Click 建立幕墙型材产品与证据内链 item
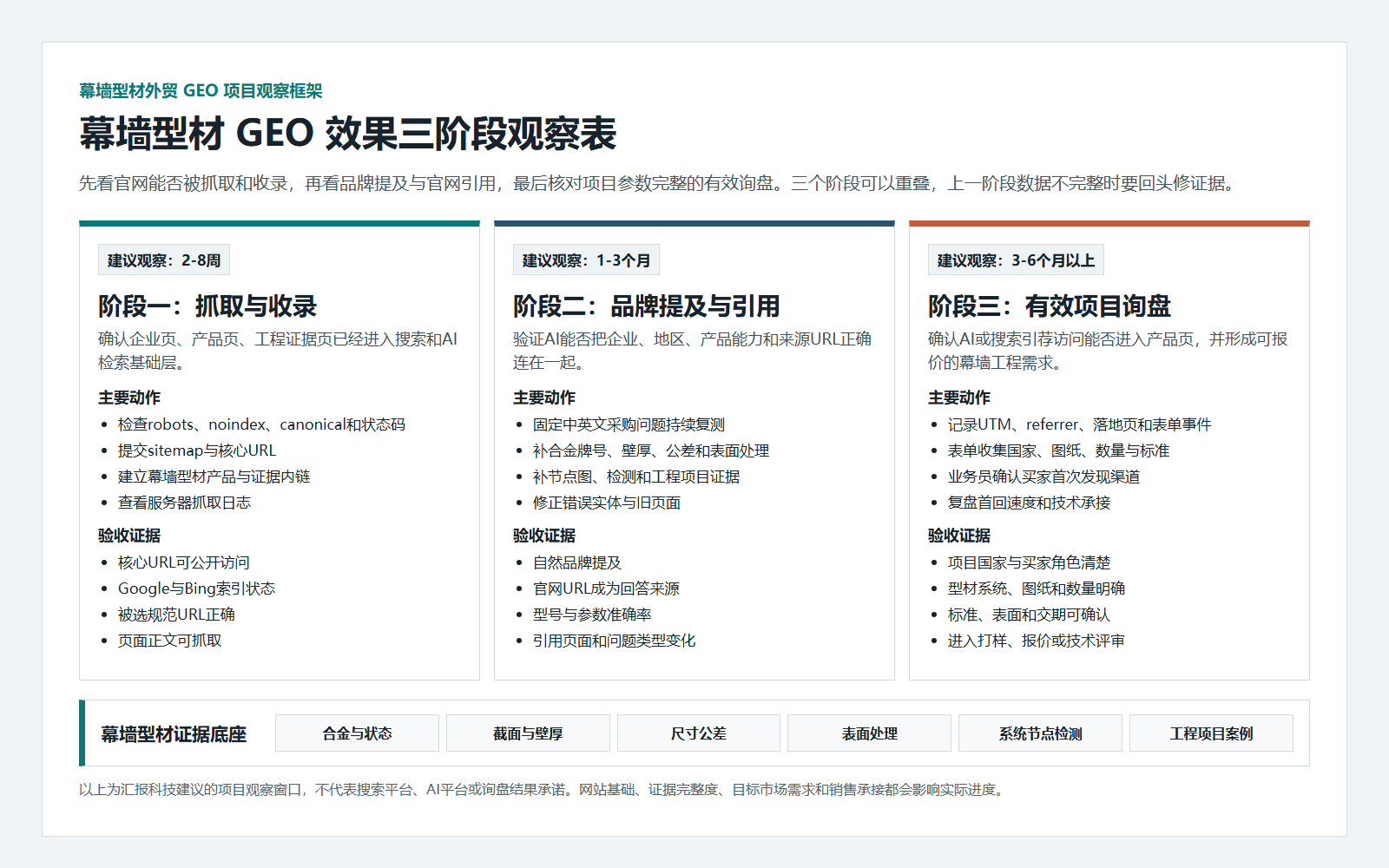Image resolution: width=1389 pixels, height=868 pixels. click(x=214, y=477)
